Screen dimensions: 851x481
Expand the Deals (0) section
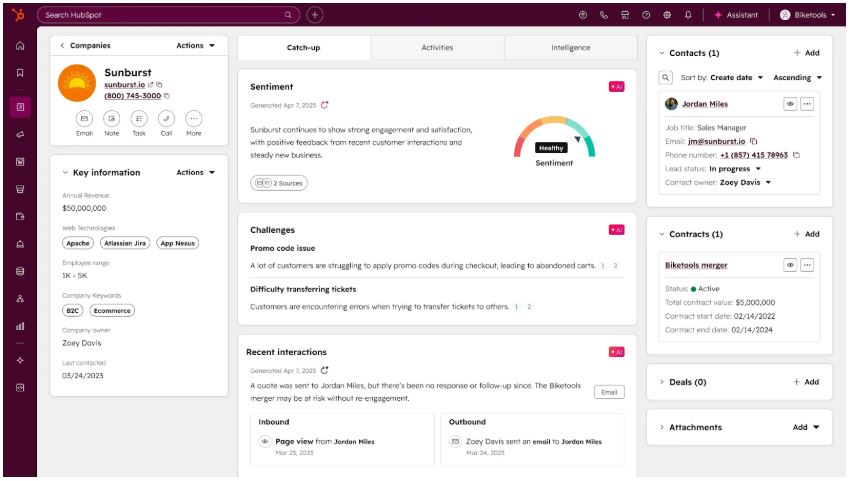[x=662, y=382]
